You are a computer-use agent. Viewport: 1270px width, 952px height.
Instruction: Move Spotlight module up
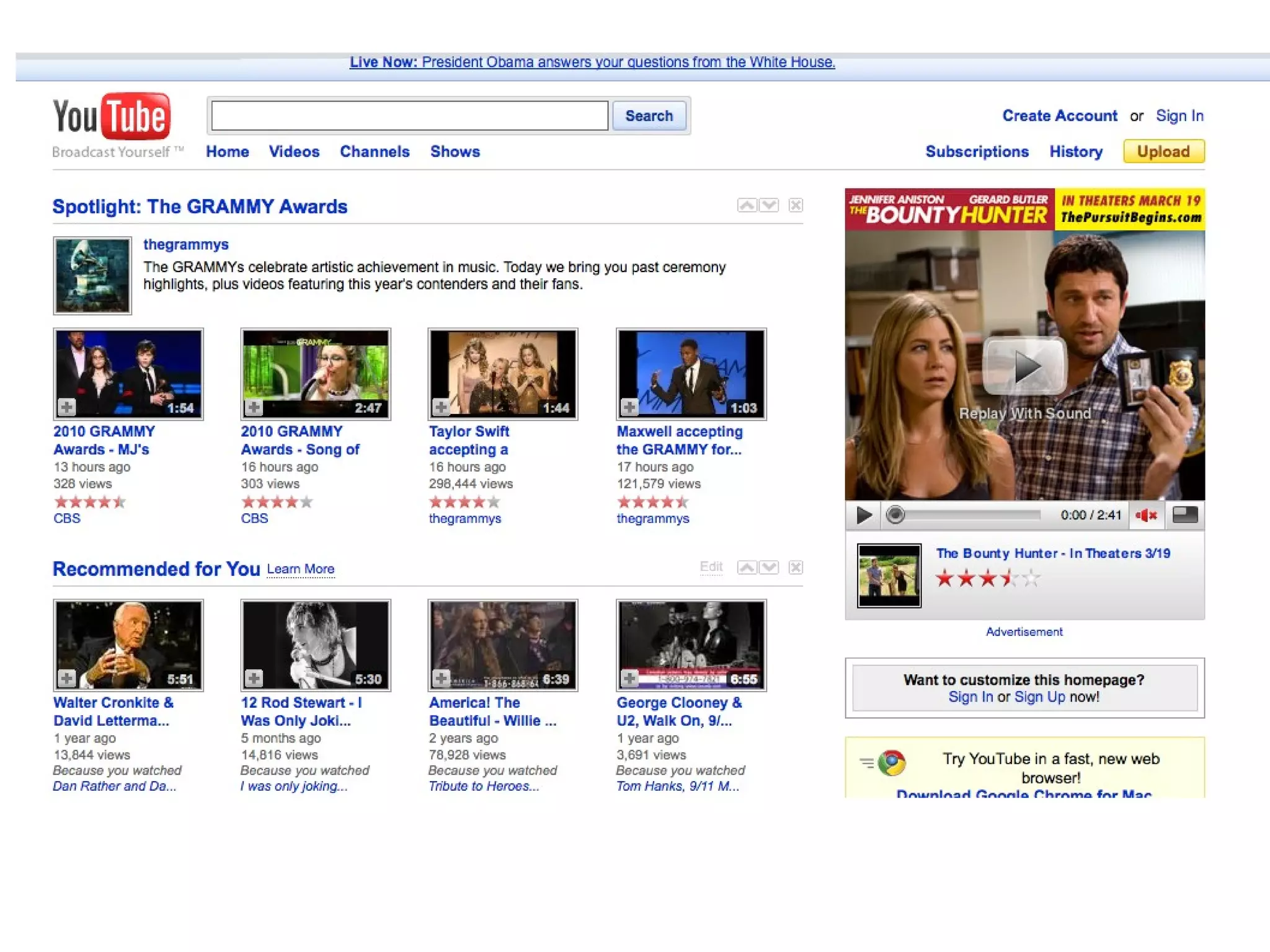(747, 205)
